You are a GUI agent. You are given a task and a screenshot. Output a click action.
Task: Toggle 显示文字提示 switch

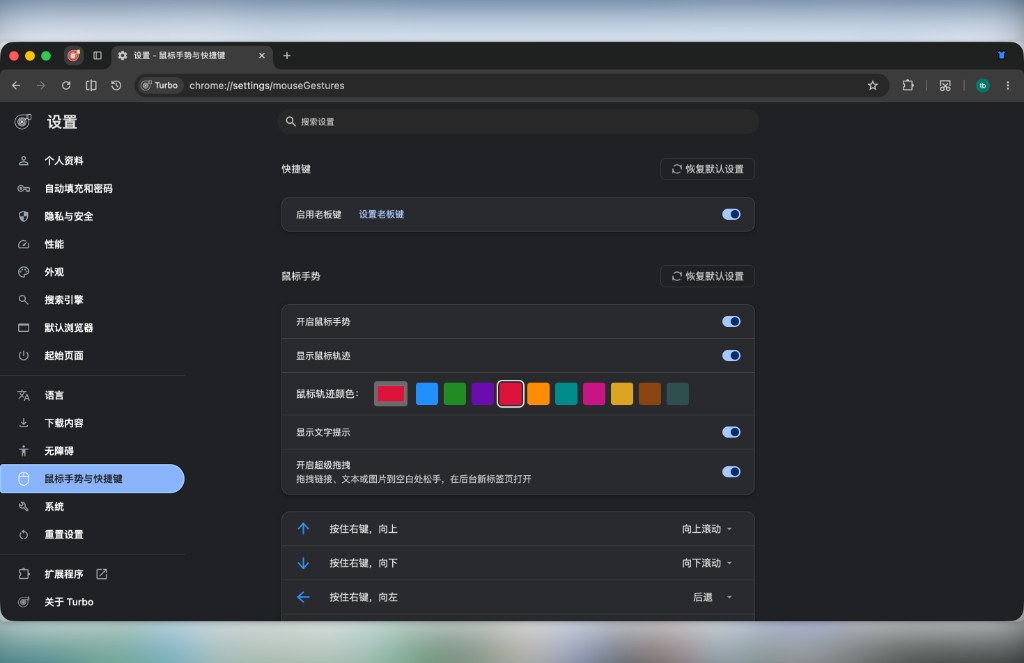731,432
